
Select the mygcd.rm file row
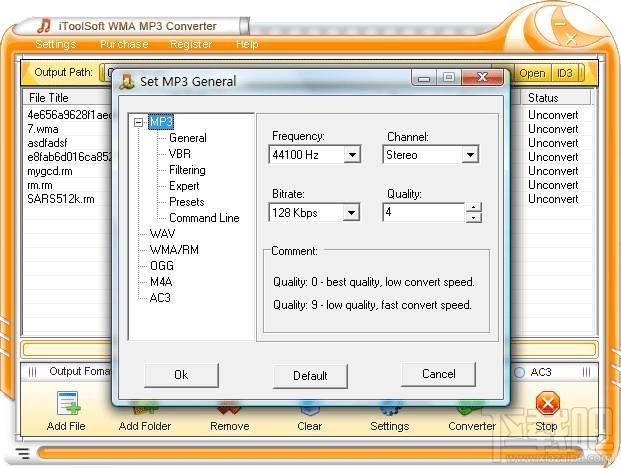[x=50, y=171]
